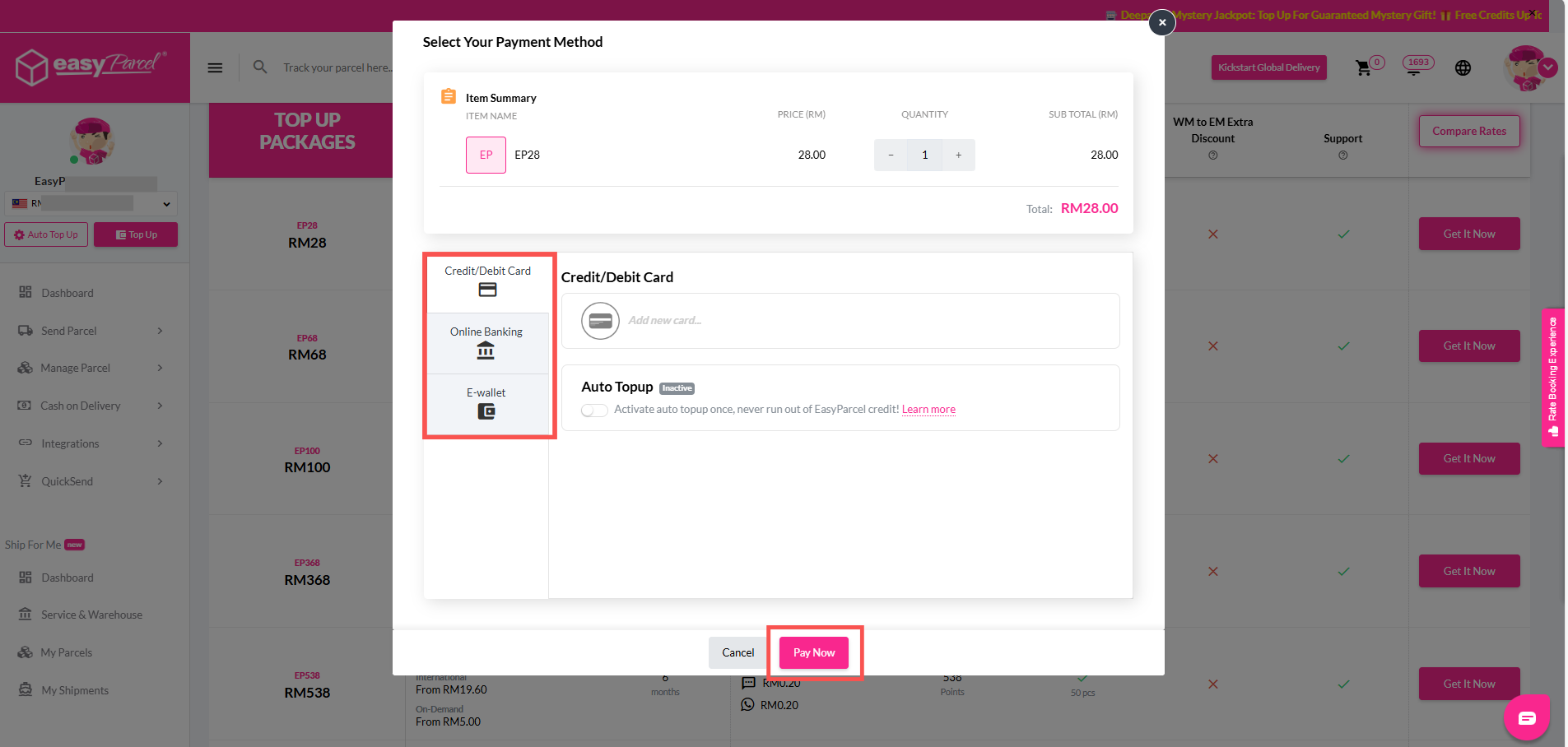Click Service & Warehouse building icon
The width and height of the screenshot is (1568, 747).
click(26, 615)
